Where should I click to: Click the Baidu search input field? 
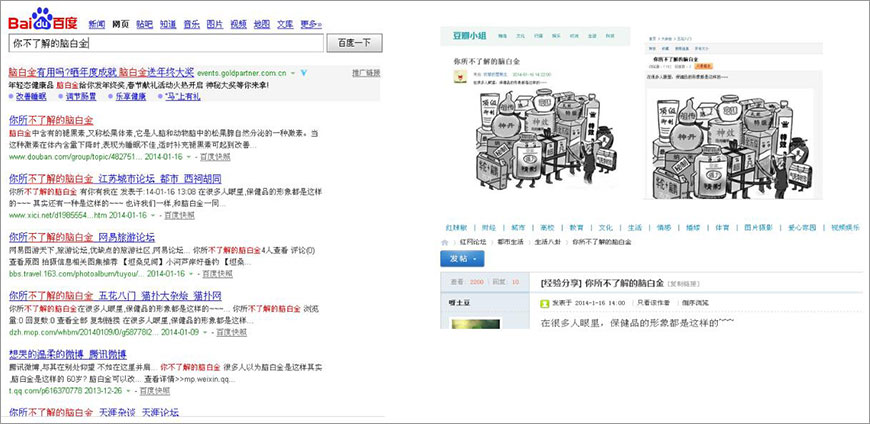[165, 43]
